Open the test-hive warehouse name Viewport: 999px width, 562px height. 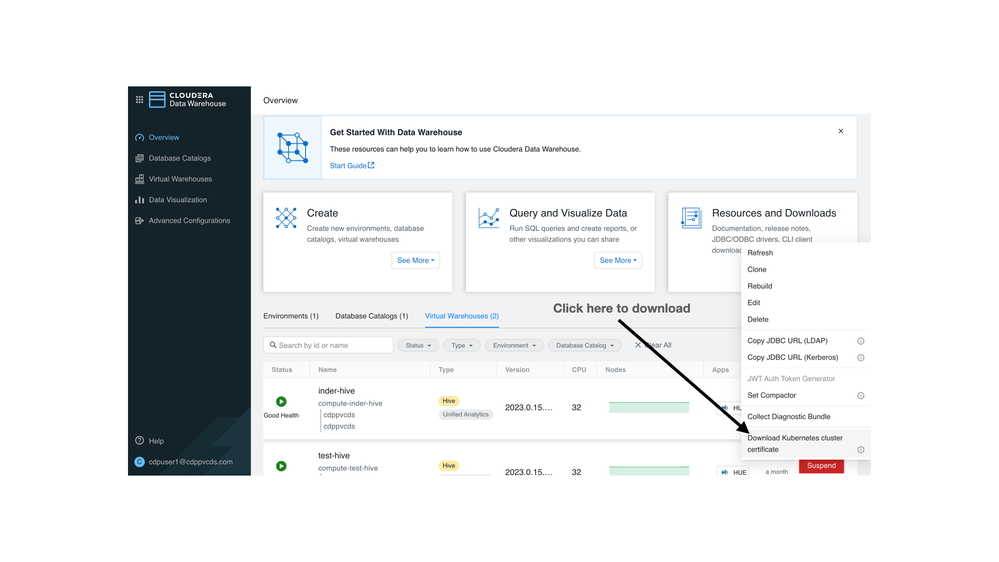click(x=334, y=456)
